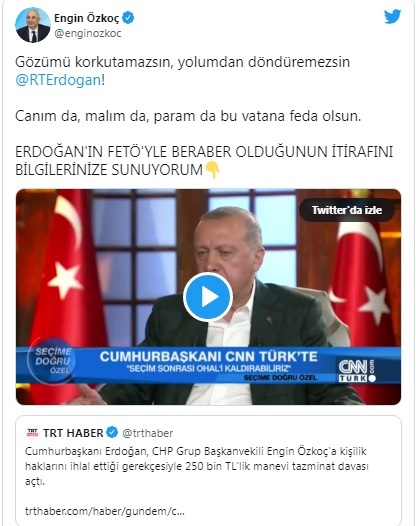Click the Engin Özkoç display name
Viewport: 416px width, 526px height.
pyautogui.click(x=87, y=18)
